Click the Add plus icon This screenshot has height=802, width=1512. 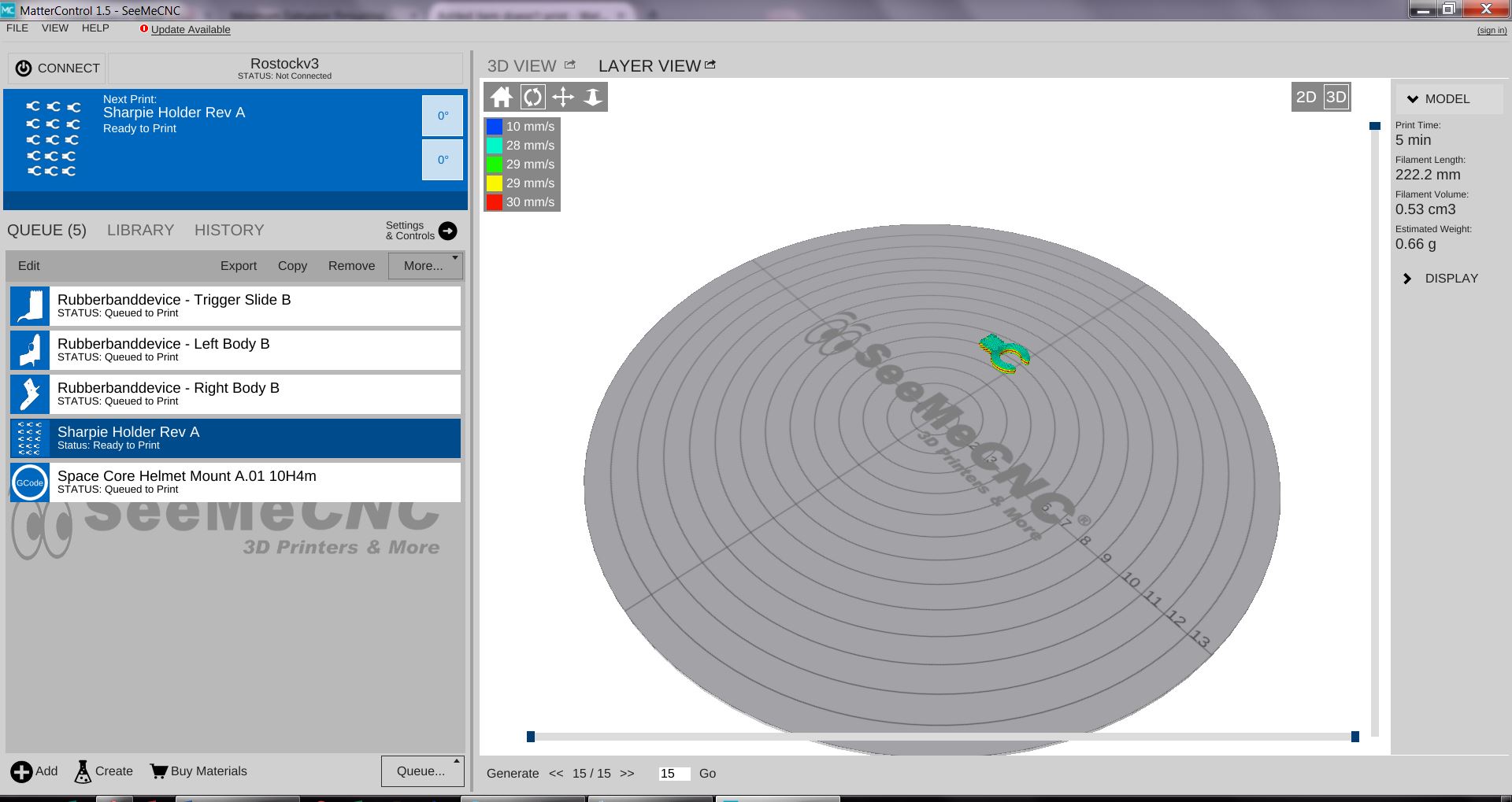coord(21,771)
